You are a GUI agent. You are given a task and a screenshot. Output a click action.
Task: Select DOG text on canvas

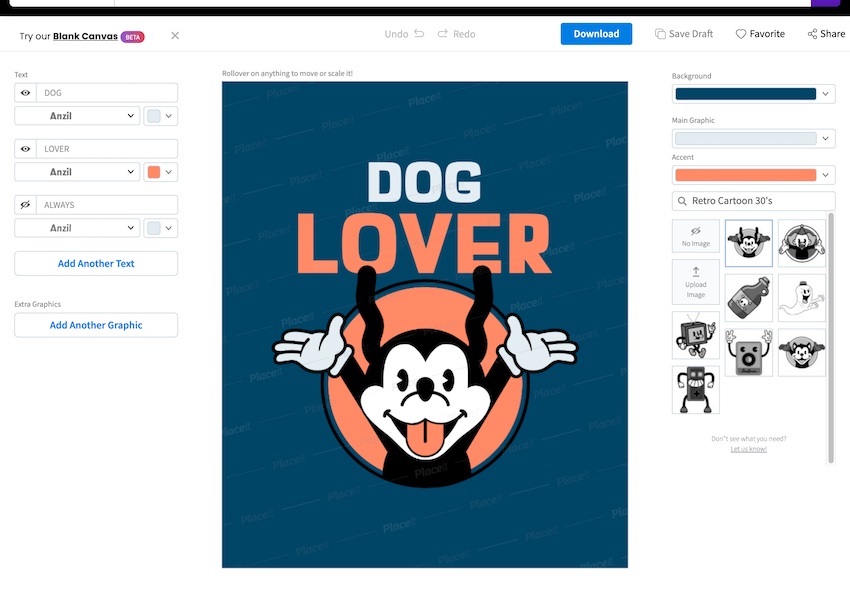[x=424, y=183]
